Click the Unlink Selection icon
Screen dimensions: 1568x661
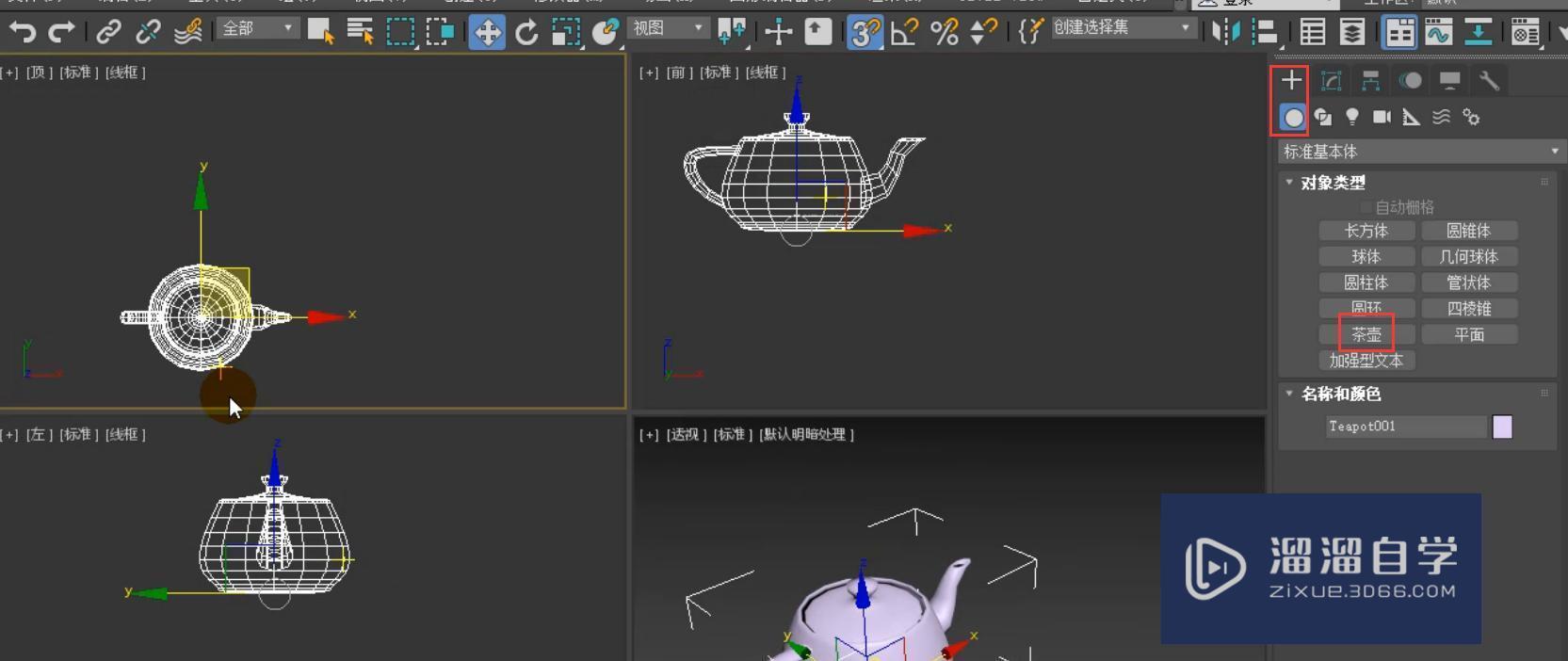148,32
